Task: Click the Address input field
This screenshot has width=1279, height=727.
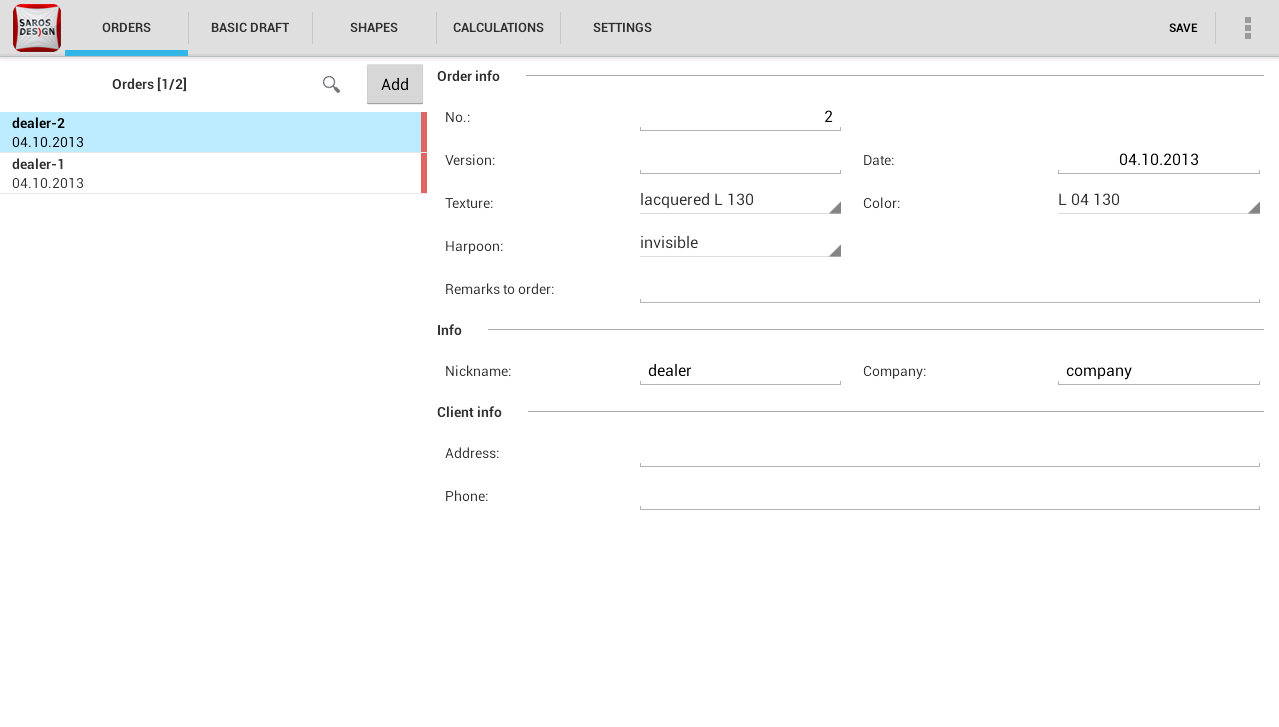Action: click(x=949, y=453)
